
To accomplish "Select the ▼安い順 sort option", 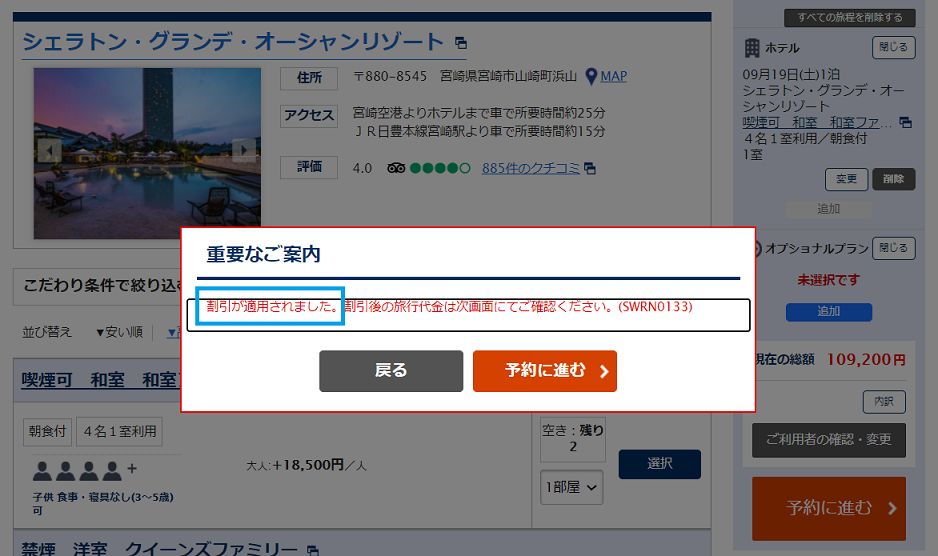I will [119, 332].
